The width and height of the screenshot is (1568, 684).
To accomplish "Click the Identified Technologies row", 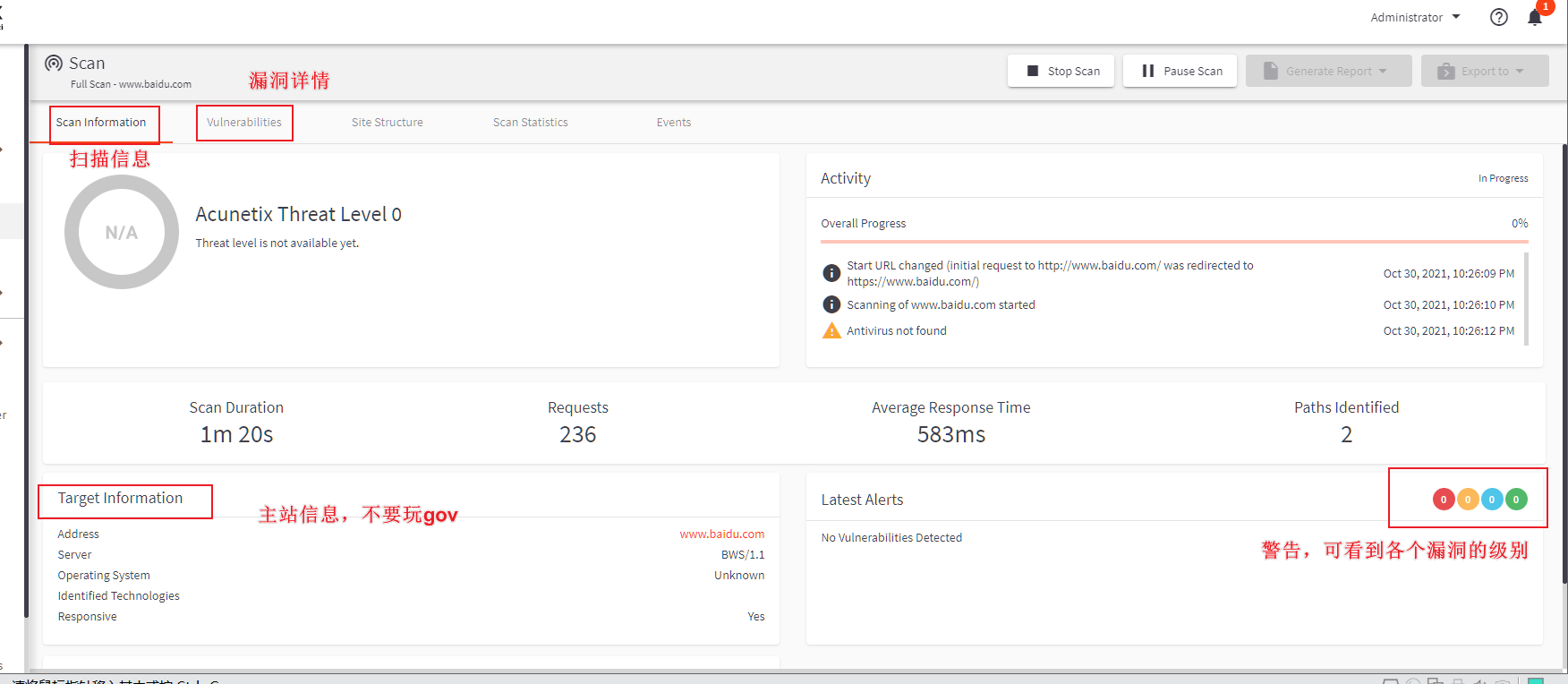I will 411,596.
